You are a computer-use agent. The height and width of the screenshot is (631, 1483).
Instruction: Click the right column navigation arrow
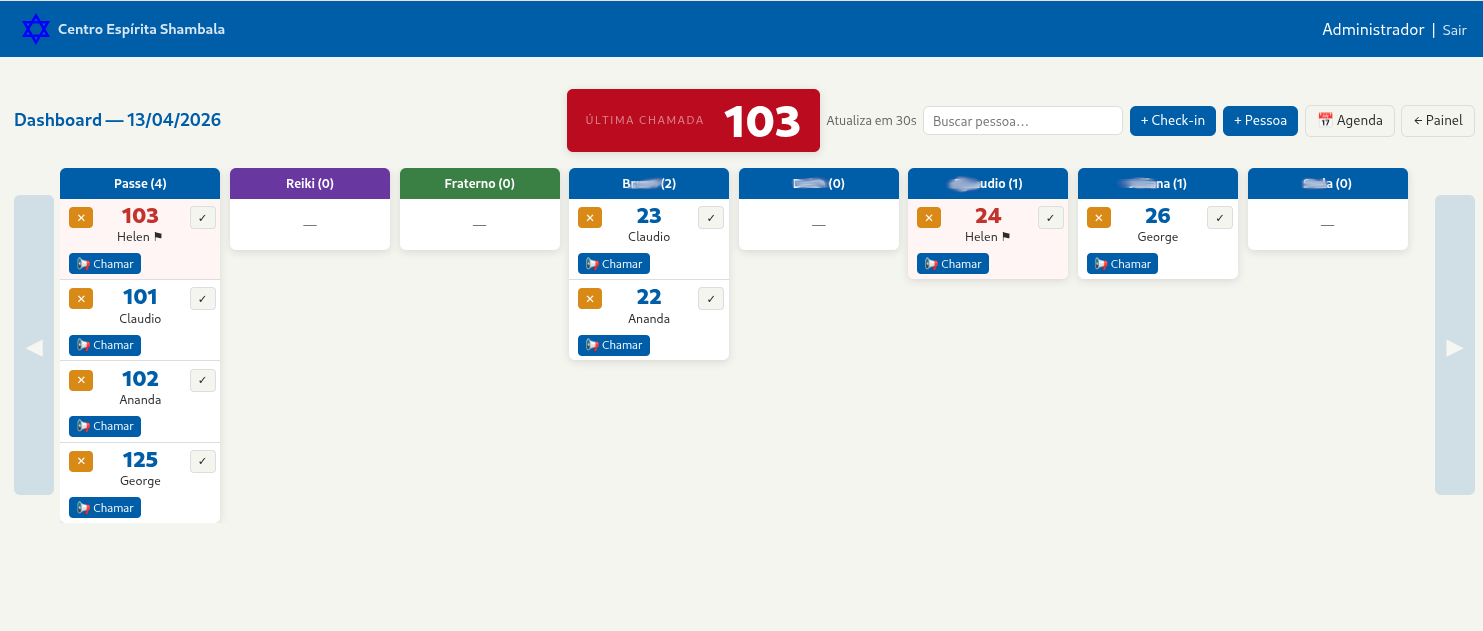click(1454, 347)
